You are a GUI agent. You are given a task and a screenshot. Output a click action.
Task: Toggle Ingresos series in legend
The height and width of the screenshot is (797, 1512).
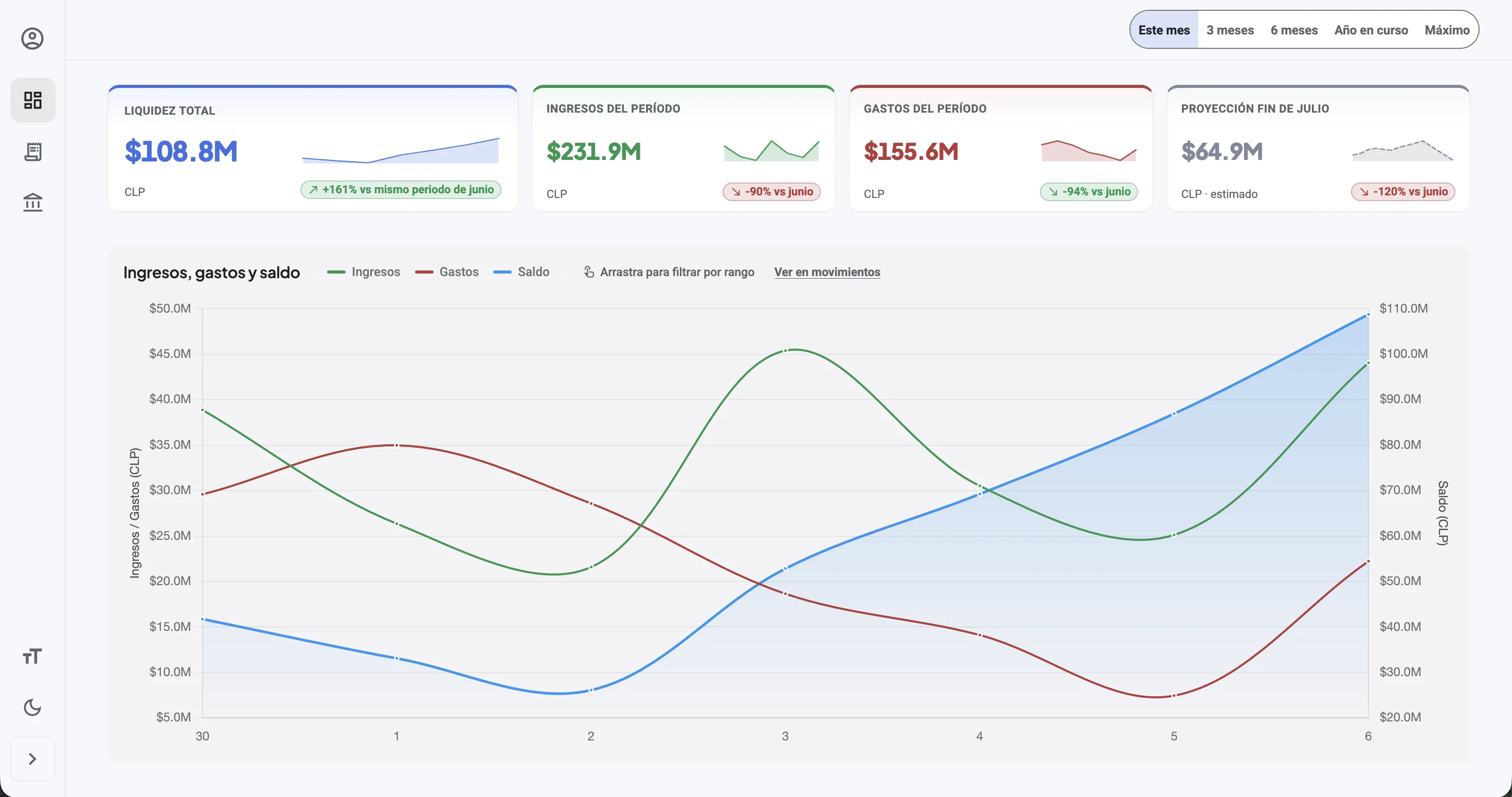pyautogui.click(x=363, y=271)
